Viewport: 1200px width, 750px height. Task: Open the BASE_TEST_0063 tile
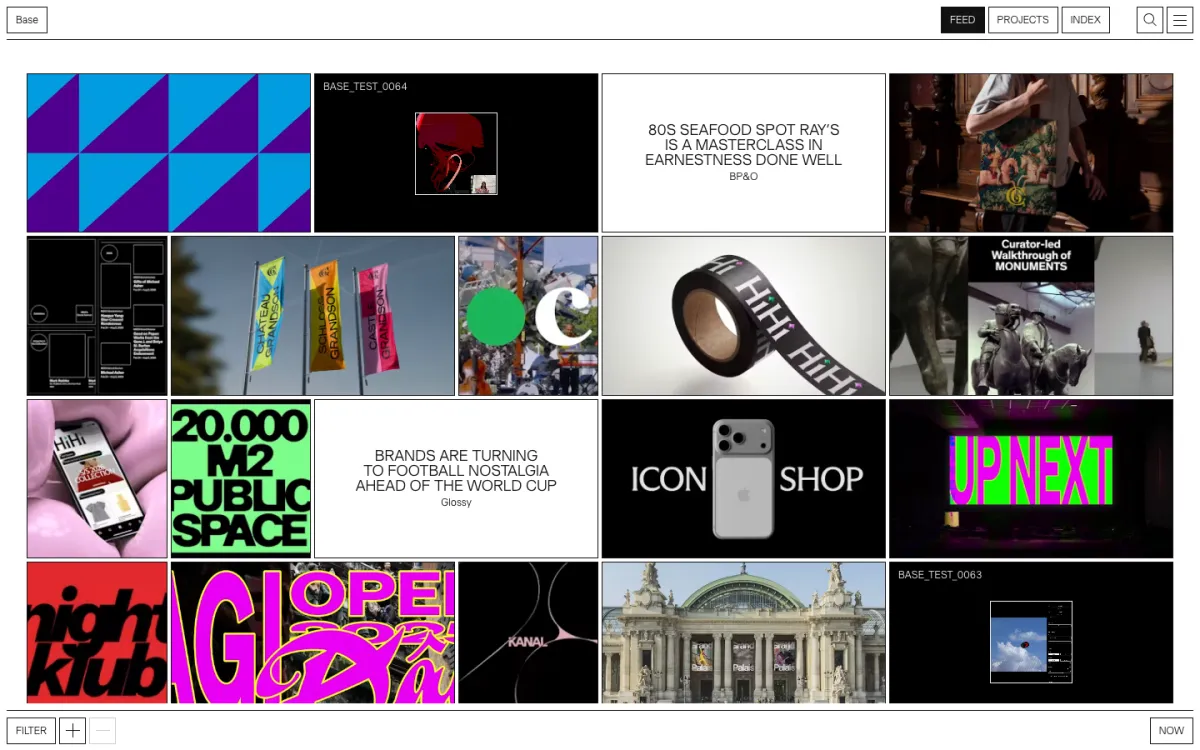(1031, 632)
